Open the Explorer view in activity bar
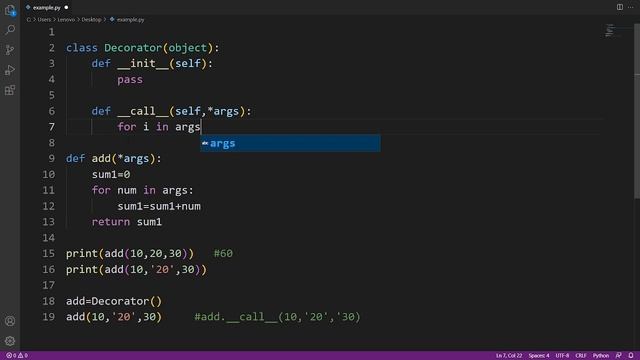This screenshot has width=640, height=360. pyautogui.click(x=10, y=10)
